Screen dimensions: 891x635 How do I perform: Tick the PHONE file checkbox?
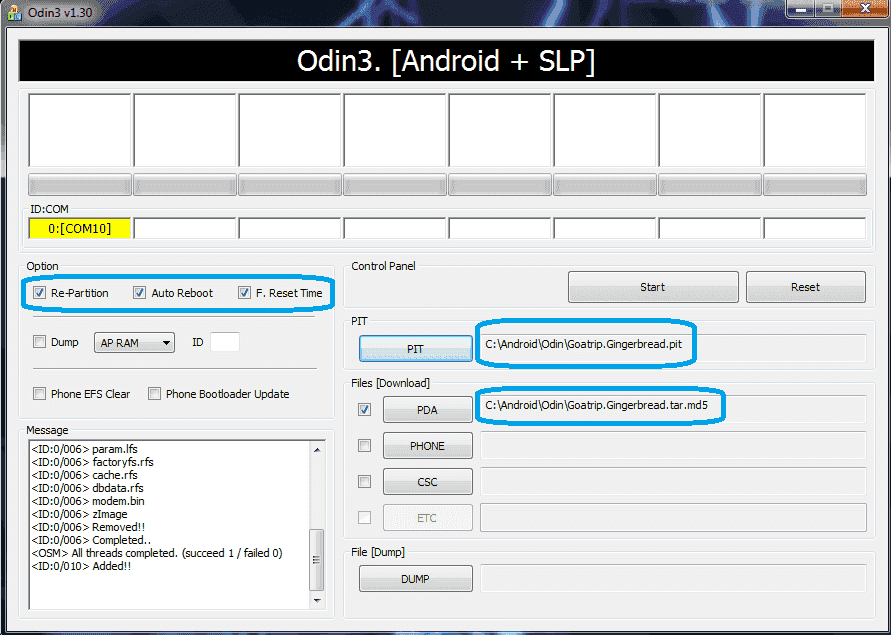[364, 446]
